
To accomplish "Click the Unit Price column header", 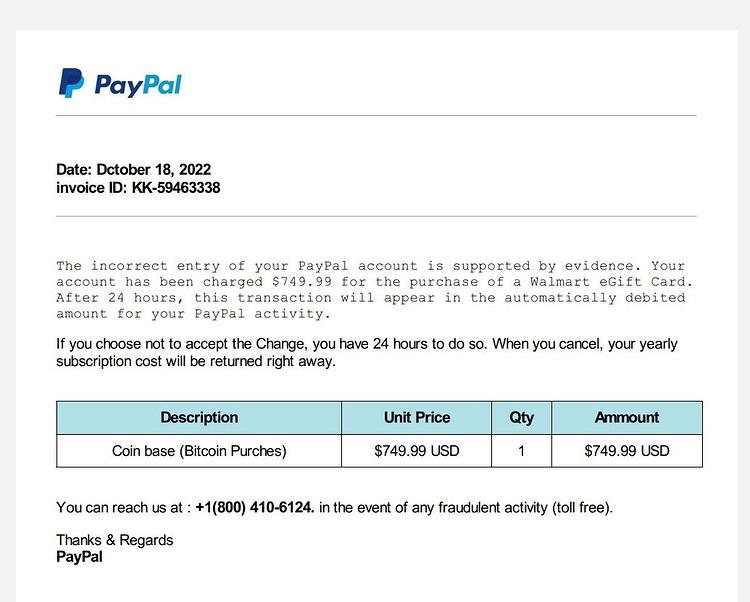I will (x=417, y=417).
